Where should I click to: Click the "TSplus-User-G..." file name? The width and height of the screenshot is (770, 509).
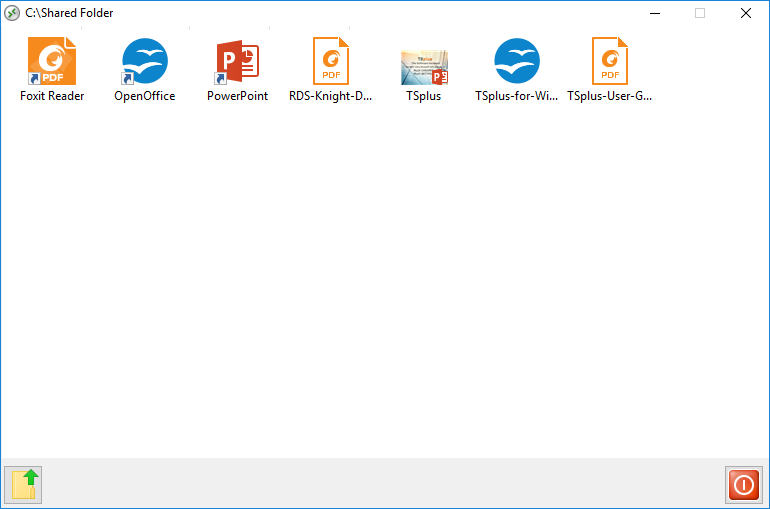(x=609, y=96)
